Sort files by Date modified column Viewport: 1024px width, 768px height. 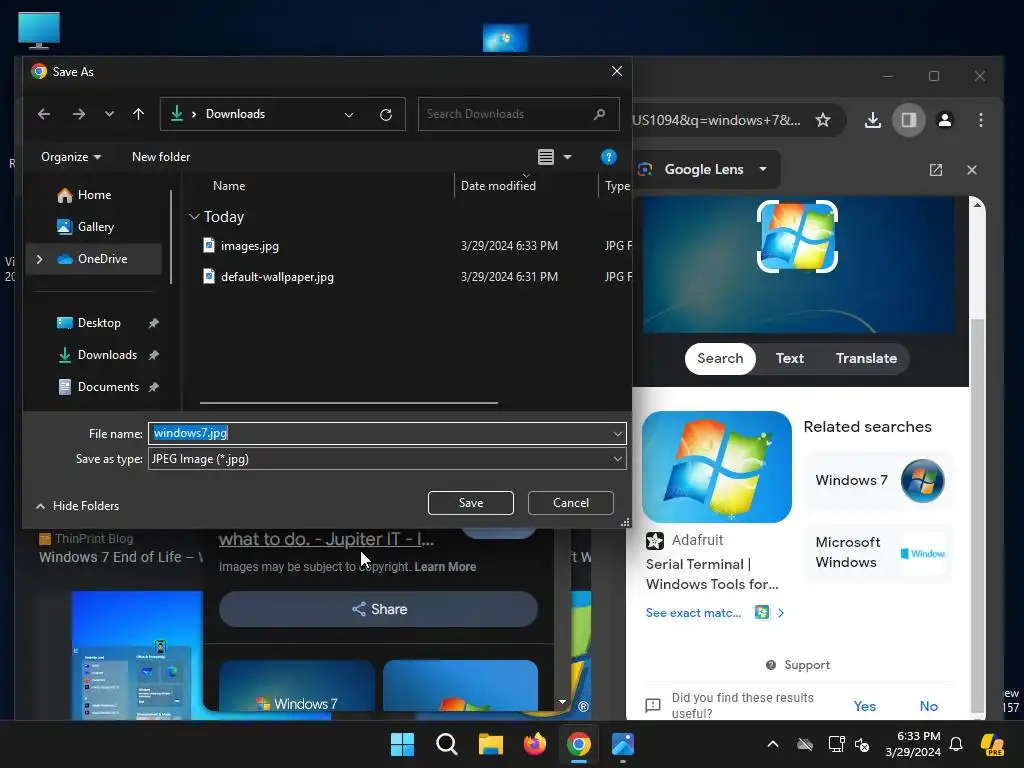498,185
